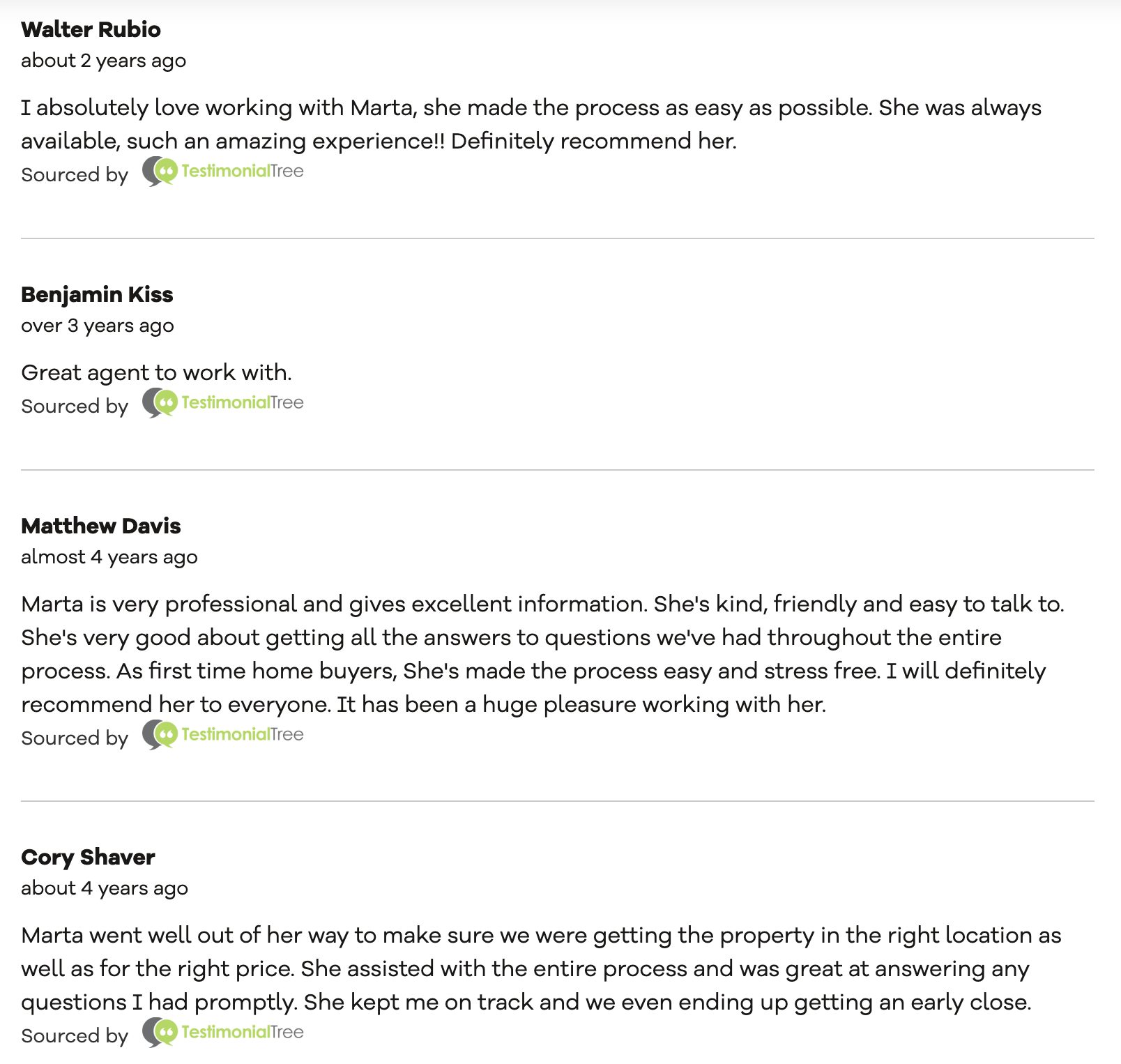Click the 'about 2 years ago' timestamp
Image resolution: width=1121 pixels, height=1064 pixels.
point(104,61)
